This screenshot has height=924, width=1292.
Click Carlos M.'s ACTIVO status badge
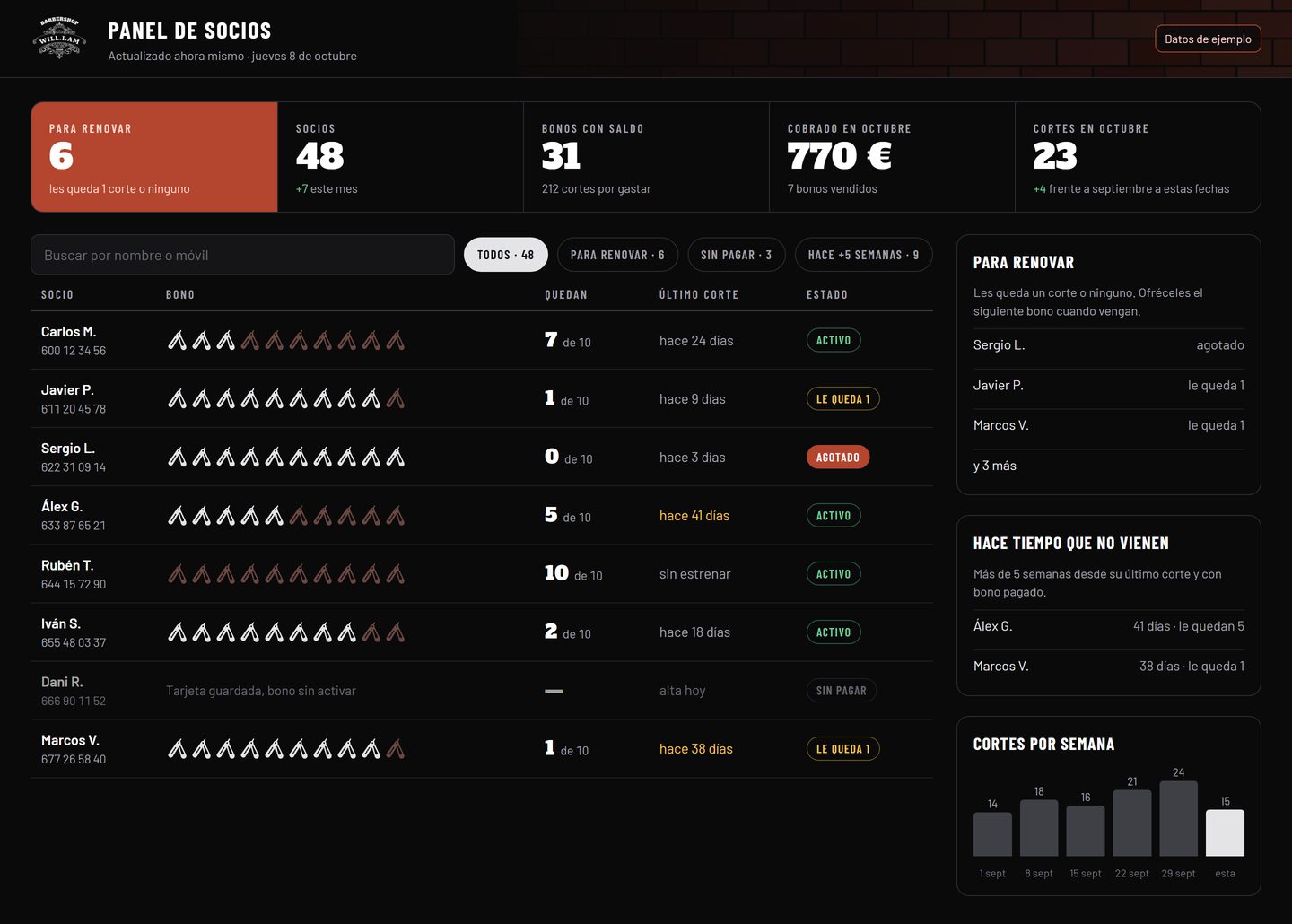(x=834, y=341)
